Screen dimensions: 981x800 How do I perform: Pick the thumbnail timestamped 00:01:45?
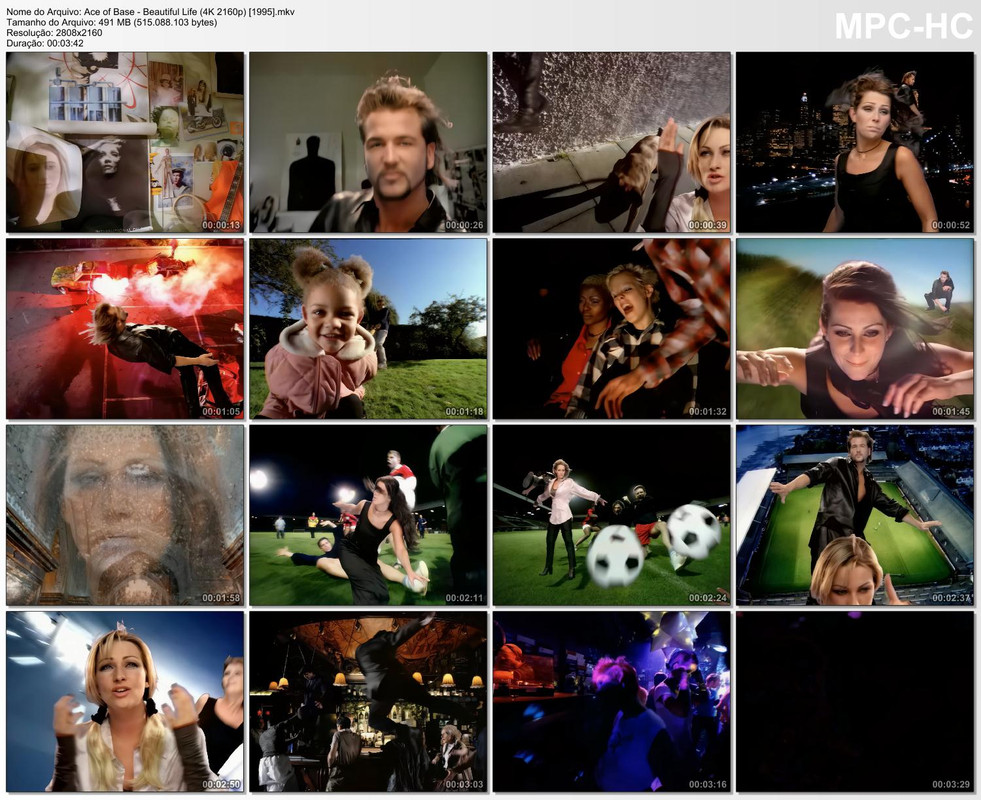pos(855,328)
